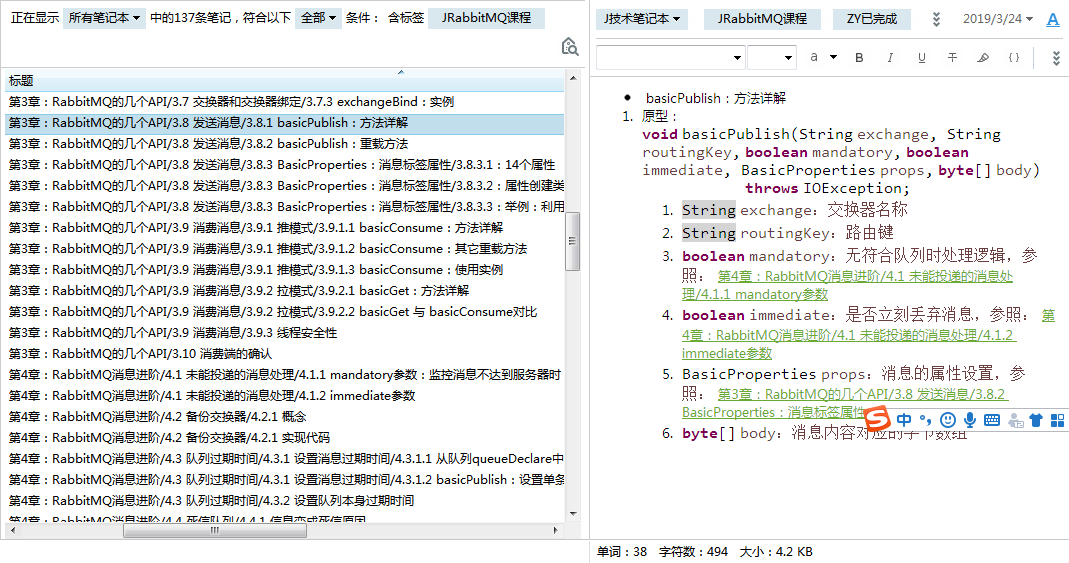
Task: Follow the link to 4.1.1 mandatory参数
Action: click(x=847, y=285)
